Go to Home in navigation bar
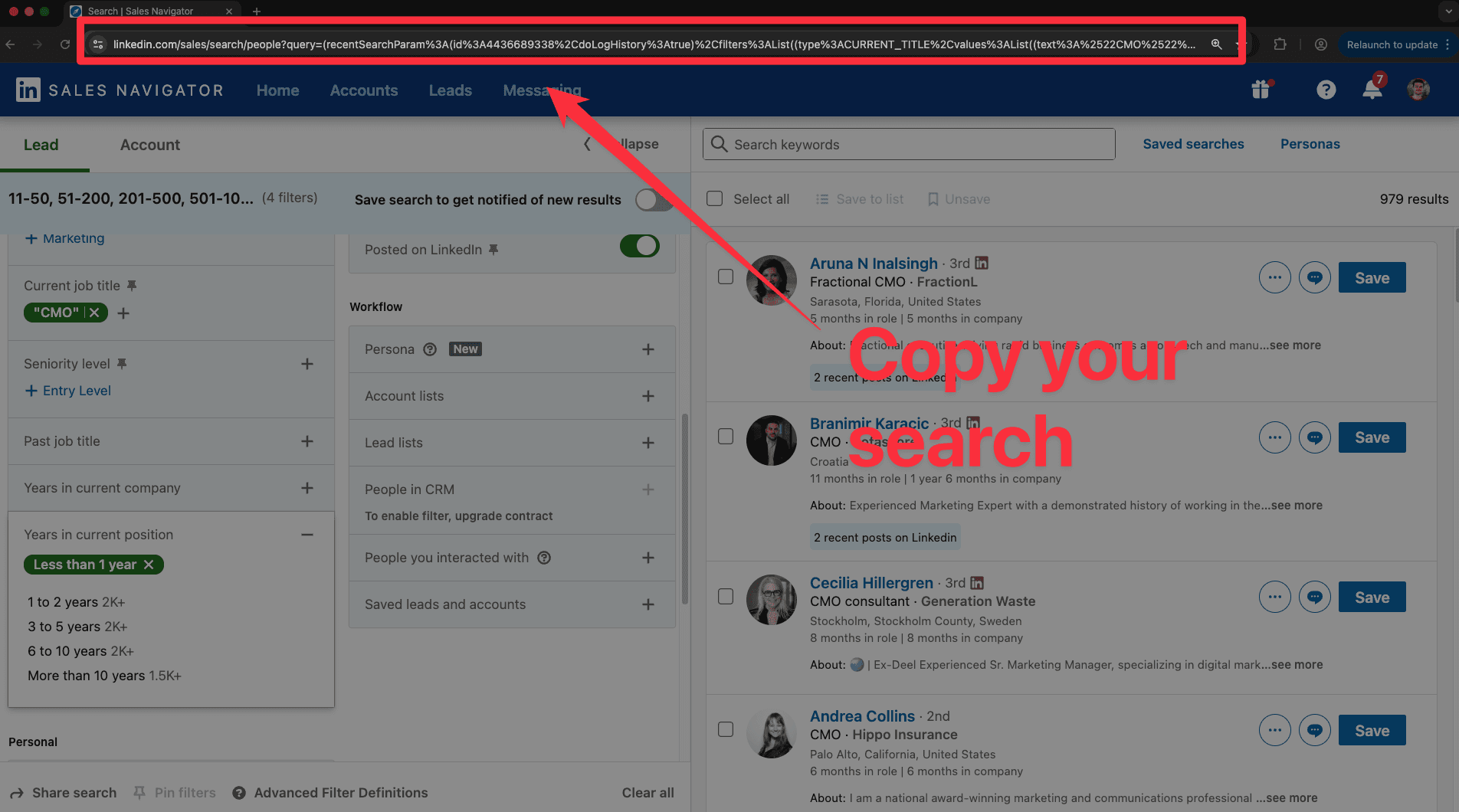This screenshot has height=812, width=1459. (x=278, y=90)
